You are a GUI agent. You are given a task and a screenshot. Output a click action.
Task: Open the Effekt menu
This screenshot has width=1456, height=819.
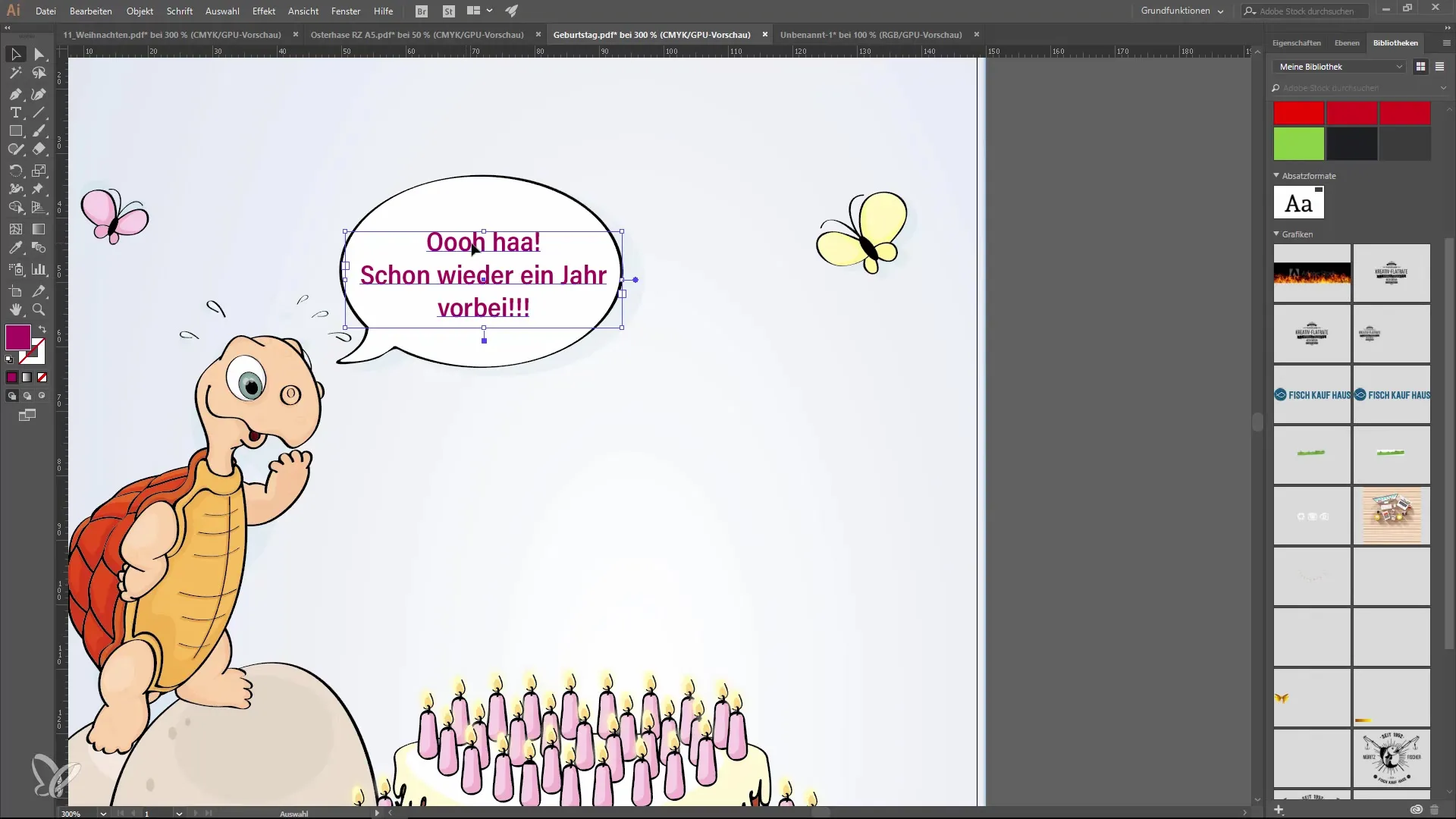pos(264,11)
